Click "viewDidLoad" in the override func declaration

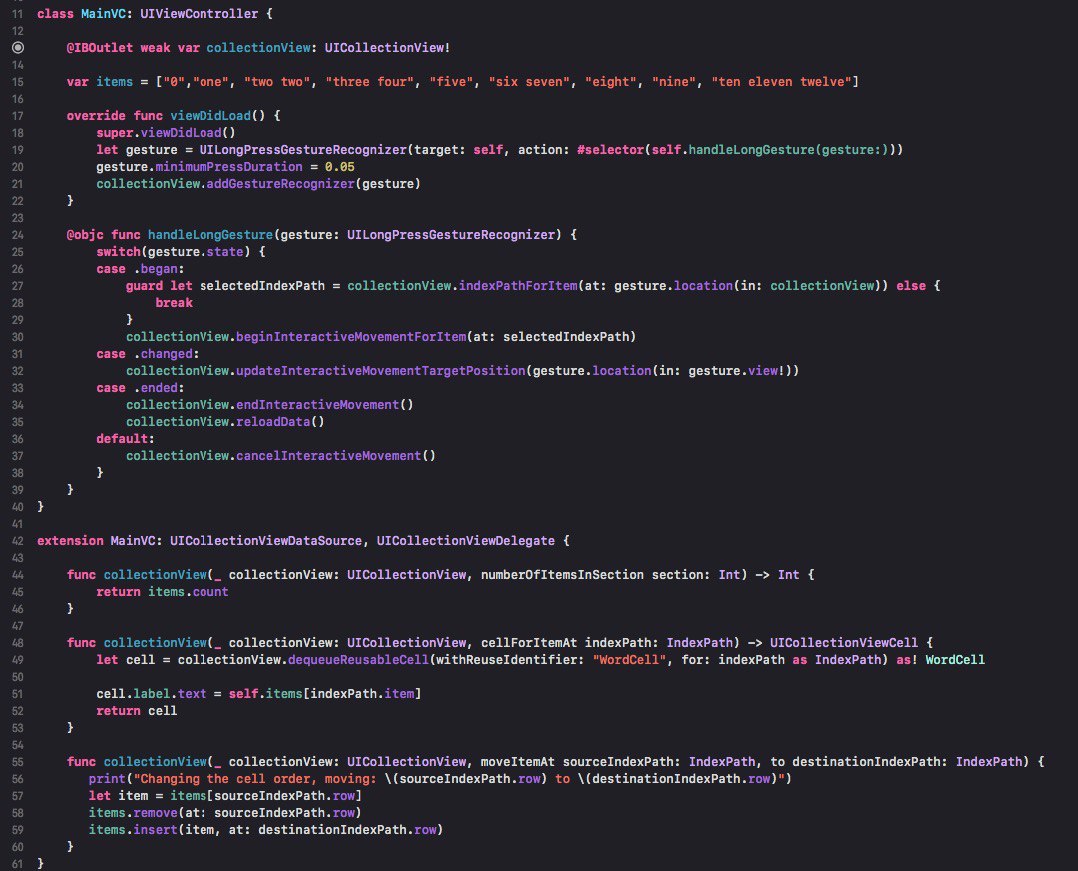click(210, 115)
